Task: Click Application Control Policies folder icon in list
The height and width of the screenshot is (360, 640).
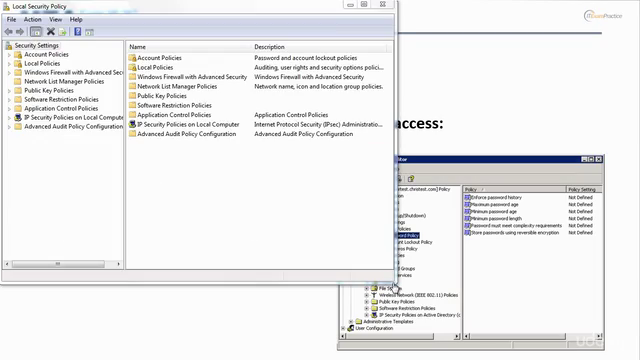Action: [x=132, y=115]
